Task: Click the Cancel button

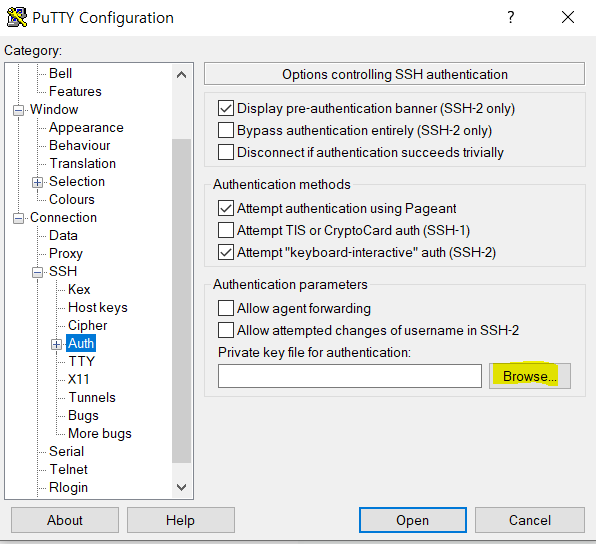Action: 530,520
